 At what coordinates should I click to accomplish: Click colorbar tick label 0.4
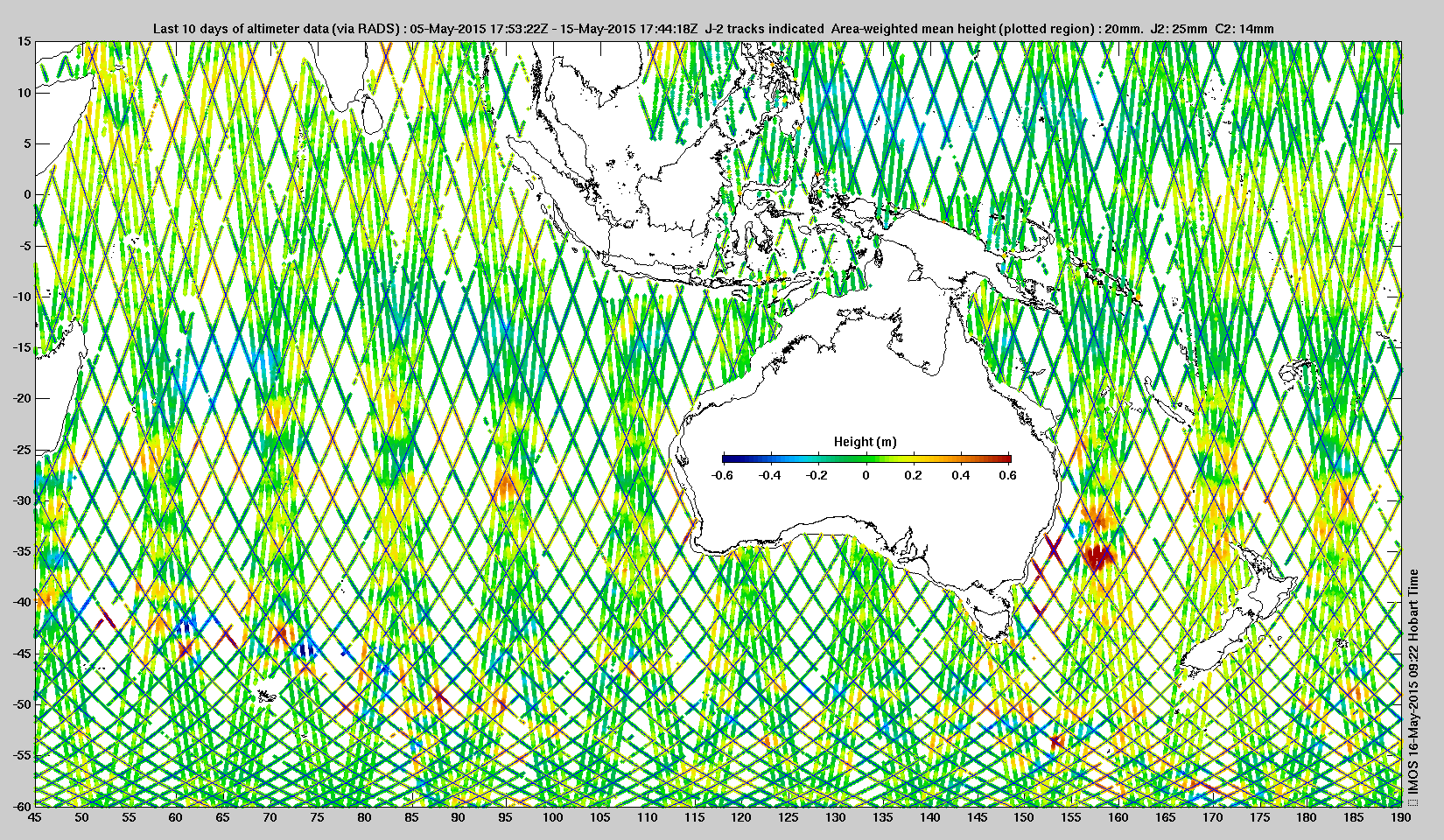[x=961, y=475]
